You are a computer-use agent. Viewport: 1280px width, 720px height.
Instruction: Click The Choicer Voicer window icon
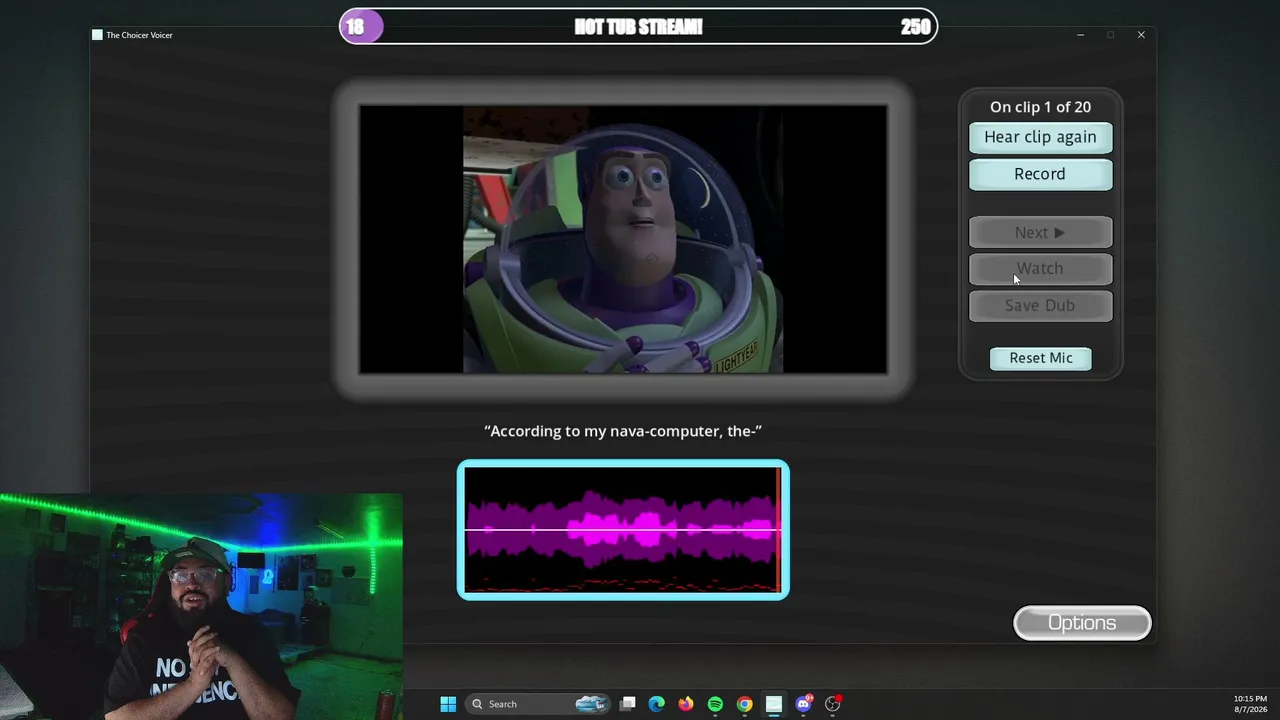97,35
